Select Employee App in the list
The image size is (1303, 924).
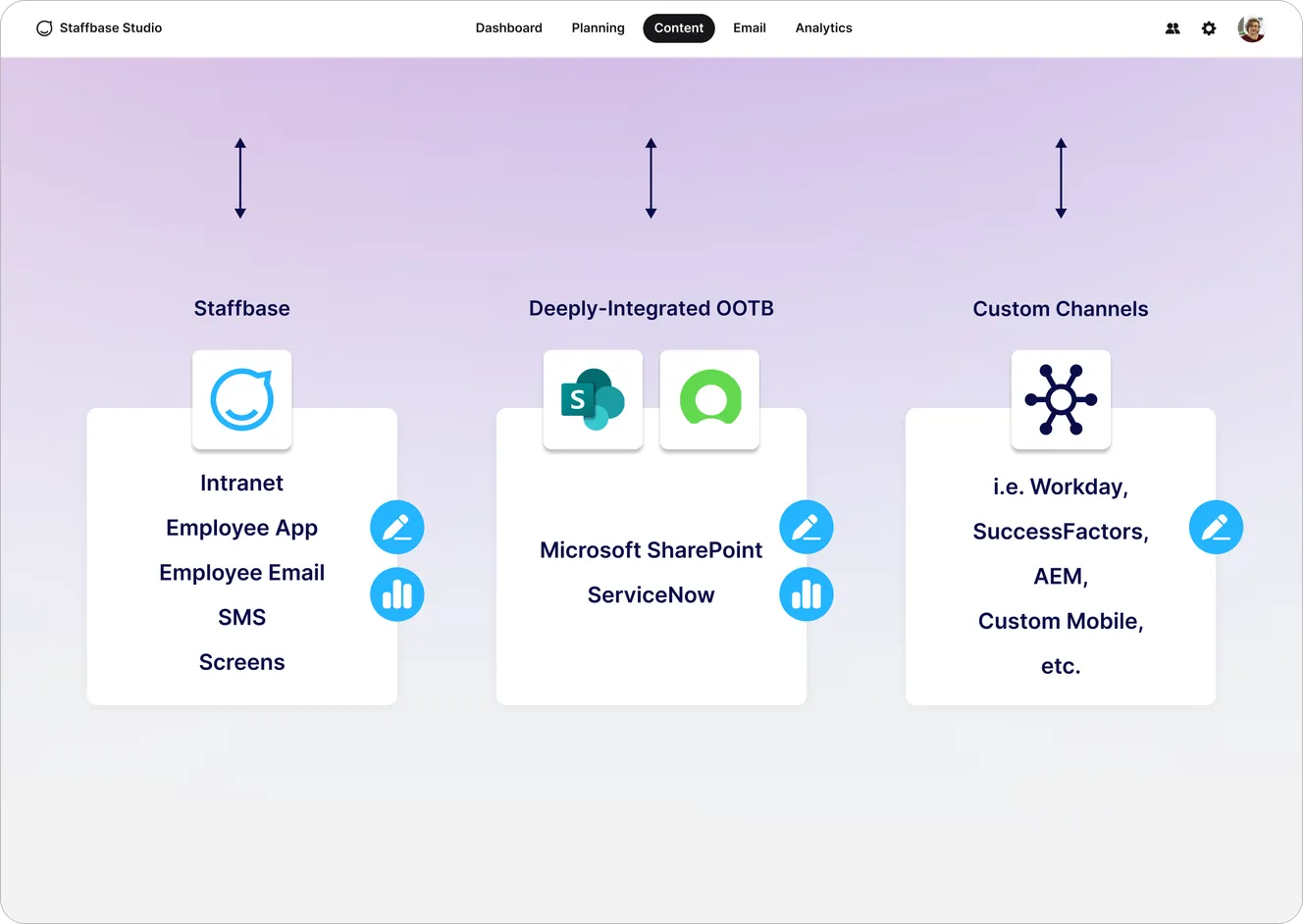click(242, 529)
